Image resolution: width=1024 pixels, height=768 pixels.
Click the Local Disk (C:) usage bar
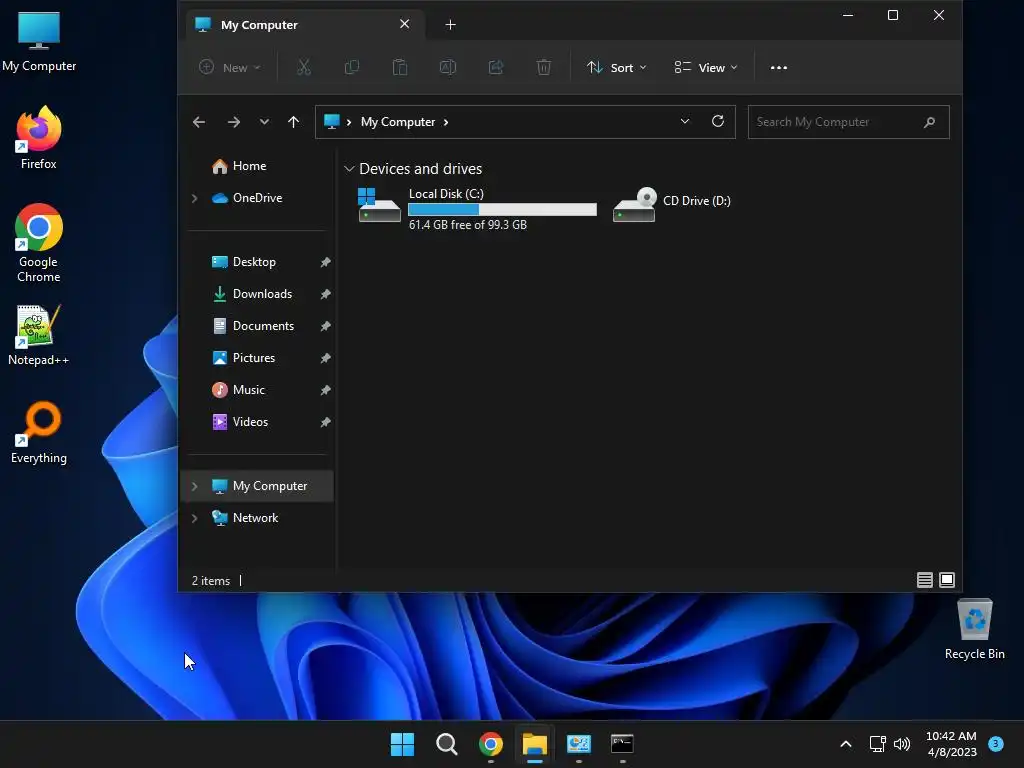click(502, 210)
